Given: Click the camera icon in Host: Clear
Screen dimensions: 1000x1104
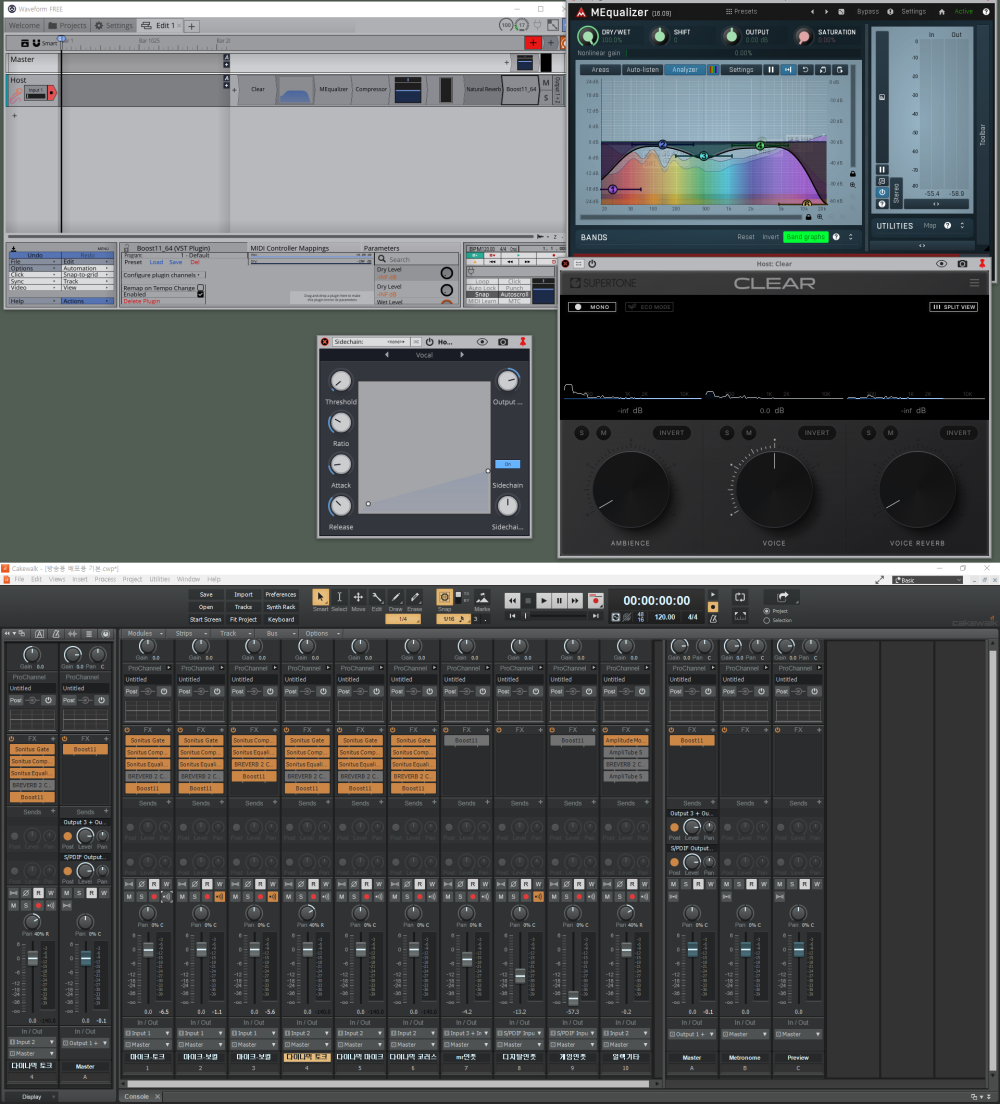Looking at the screenshot, I should [x=962, y=263].
